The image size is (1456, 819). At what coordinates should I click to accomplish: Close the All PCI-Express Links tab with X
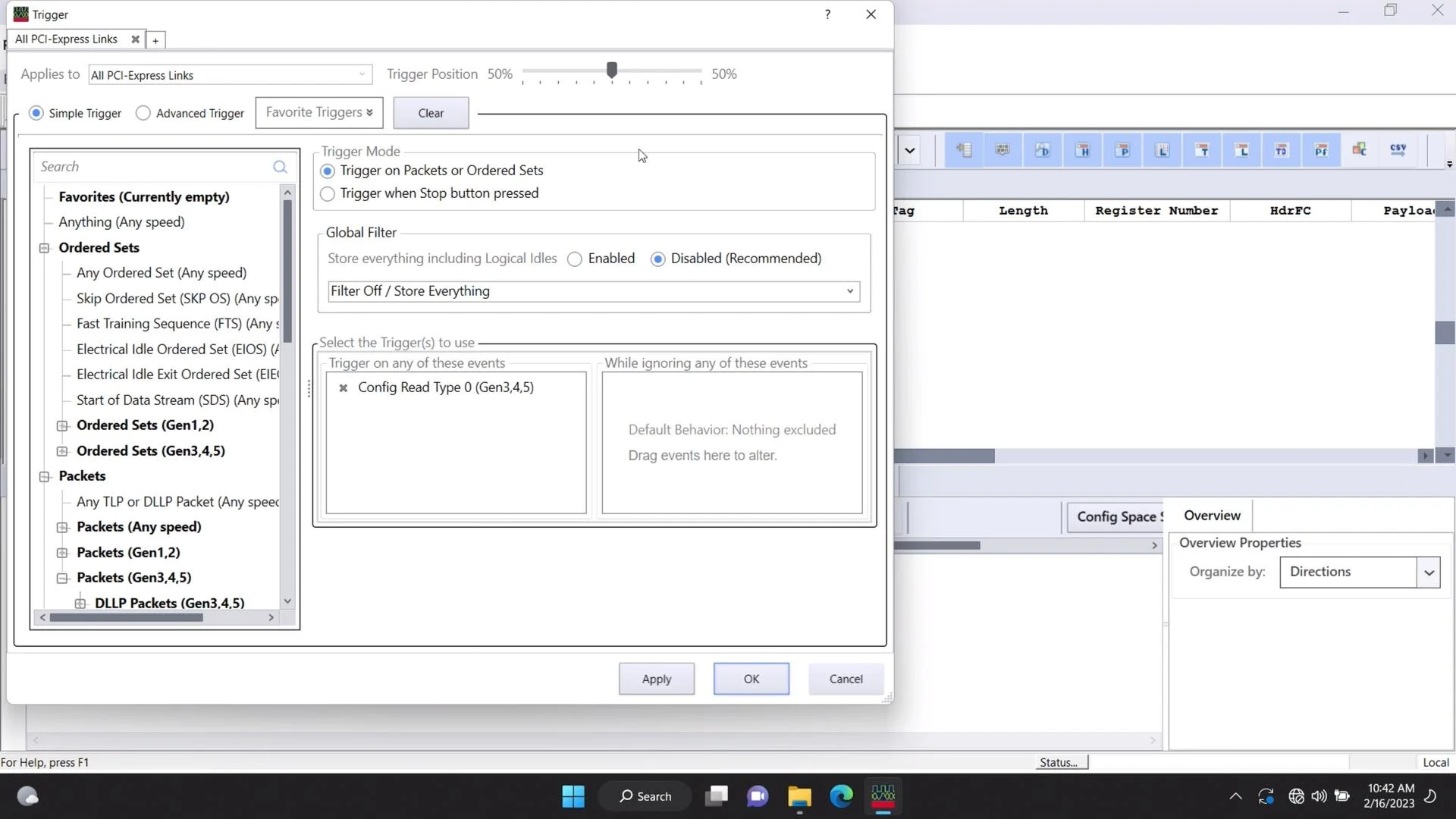click(135, 39)
